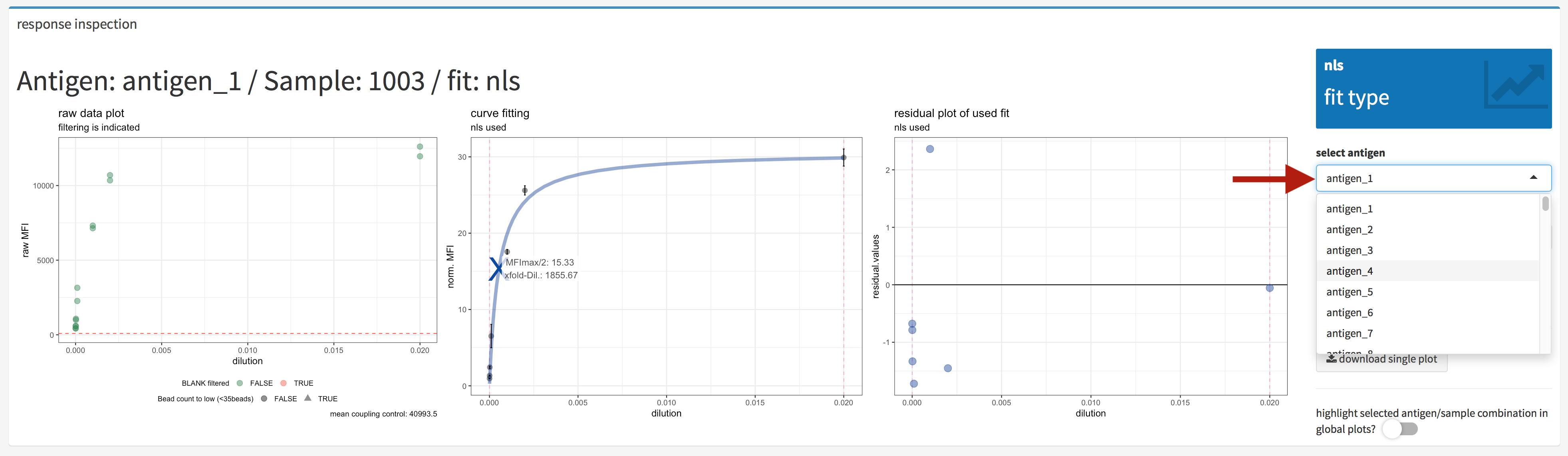The width and height of the screenshot is (1568, 456).
Task: Click the BLANK filtered FALSE legend marker
Action: click(239, 383)
